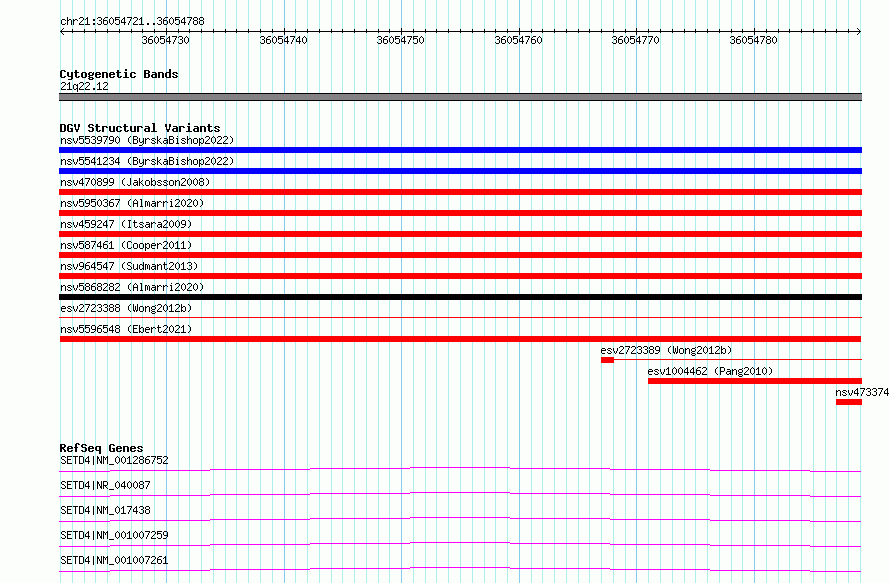The image size is (890, 583).
Task: Click the thin red line under esv2723388
Action: [460, 317]
